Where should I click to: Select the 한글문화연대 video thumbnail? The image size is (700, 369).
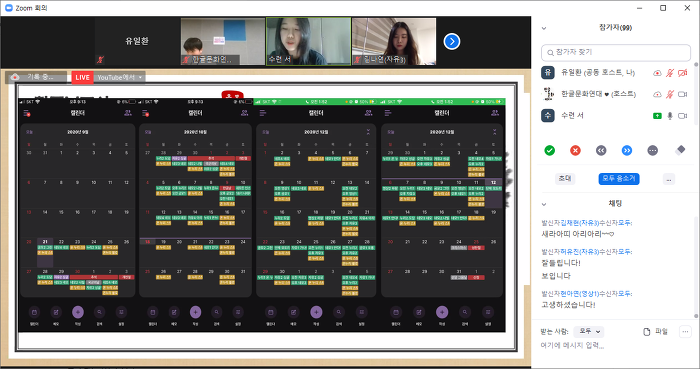point(222,41)
